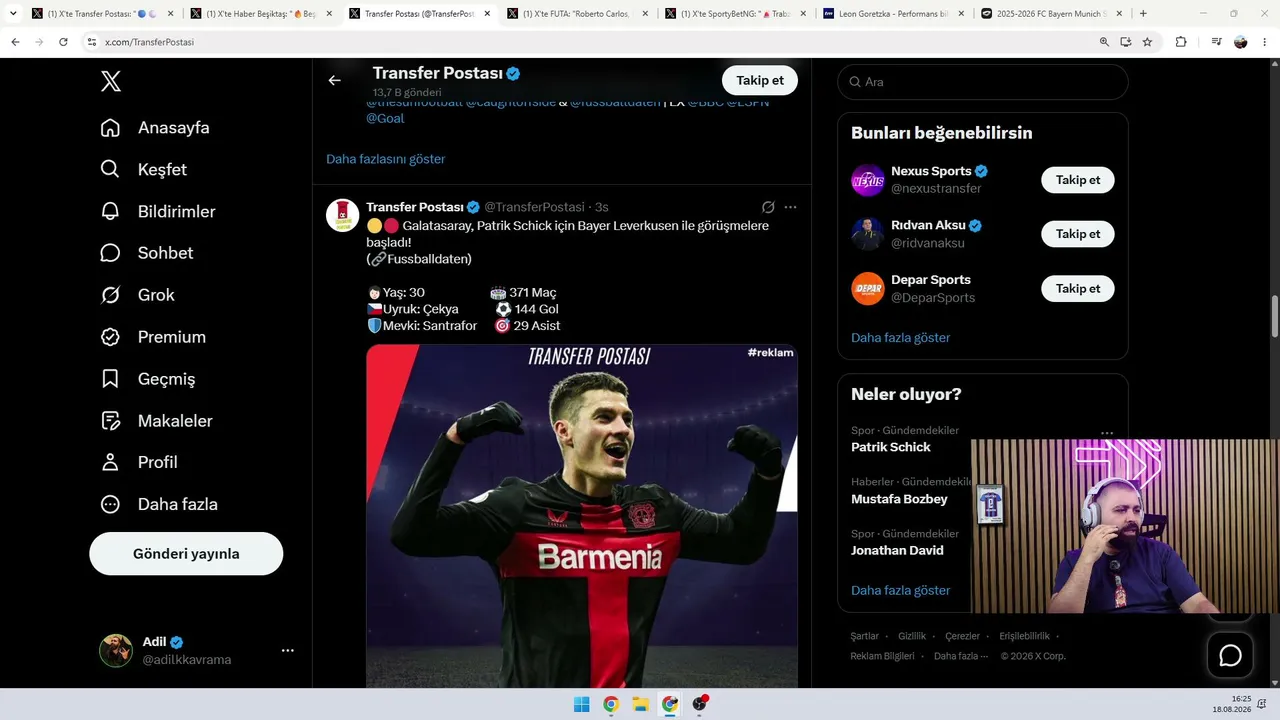
Task: Click the Gönderi yayınla button
Action: tap(186, 554)
